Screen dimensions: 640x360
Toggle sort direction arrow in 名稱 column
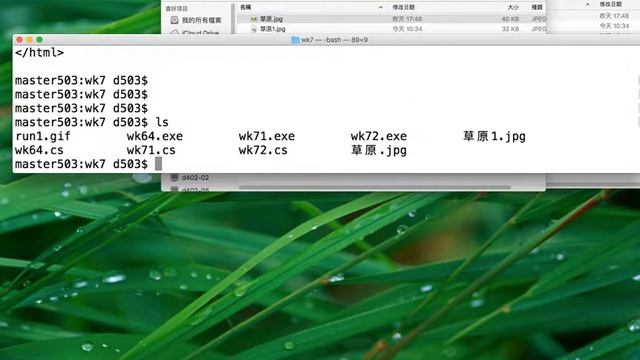[380, 7]
